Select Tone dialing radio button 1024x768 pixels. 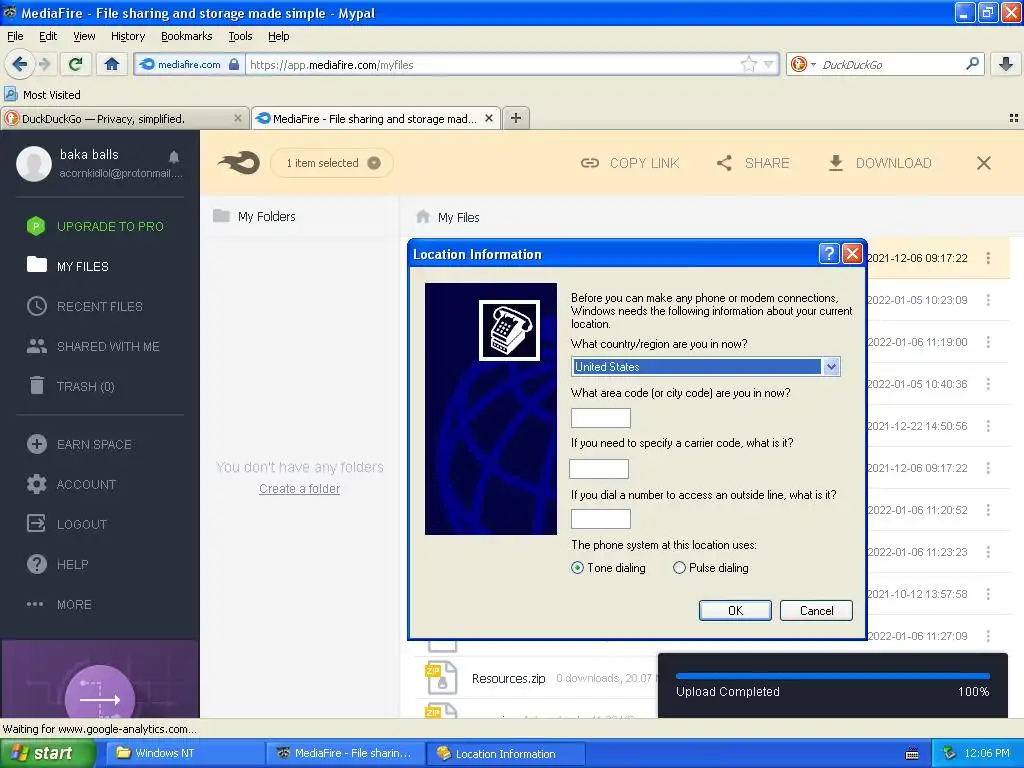point(577,568)
